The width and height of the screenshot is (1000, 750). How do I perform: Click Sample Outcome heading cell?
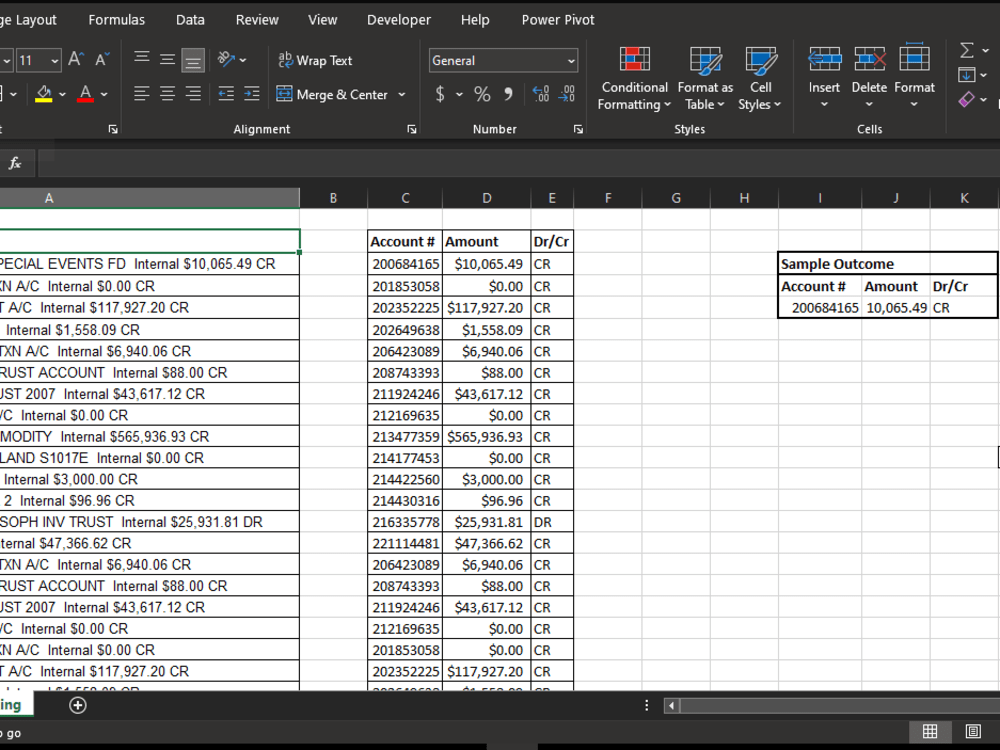click(x=887, y=263)
